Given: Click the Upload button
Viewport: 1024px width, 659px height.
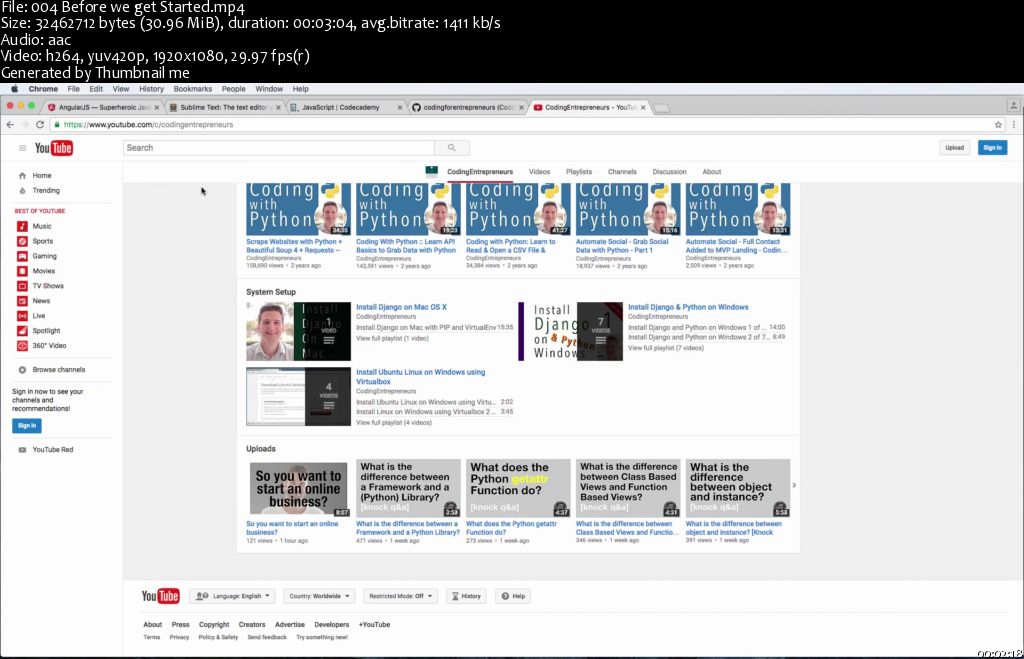Looking at the screenshot, I should pyautogui.click(x=954, y=148).
